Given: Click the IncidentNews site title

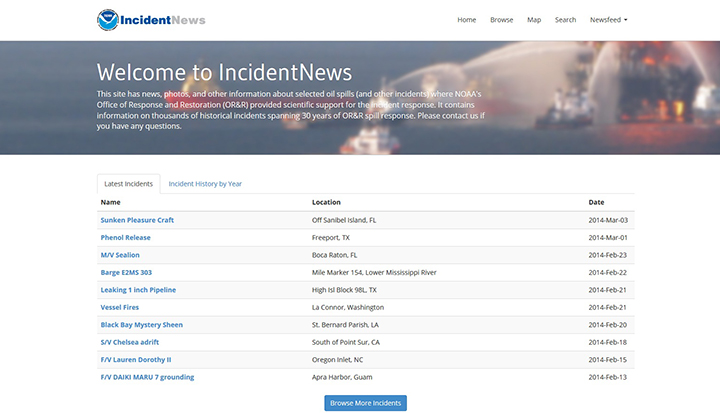Looking at the screenshot, I should coord(163,20).
